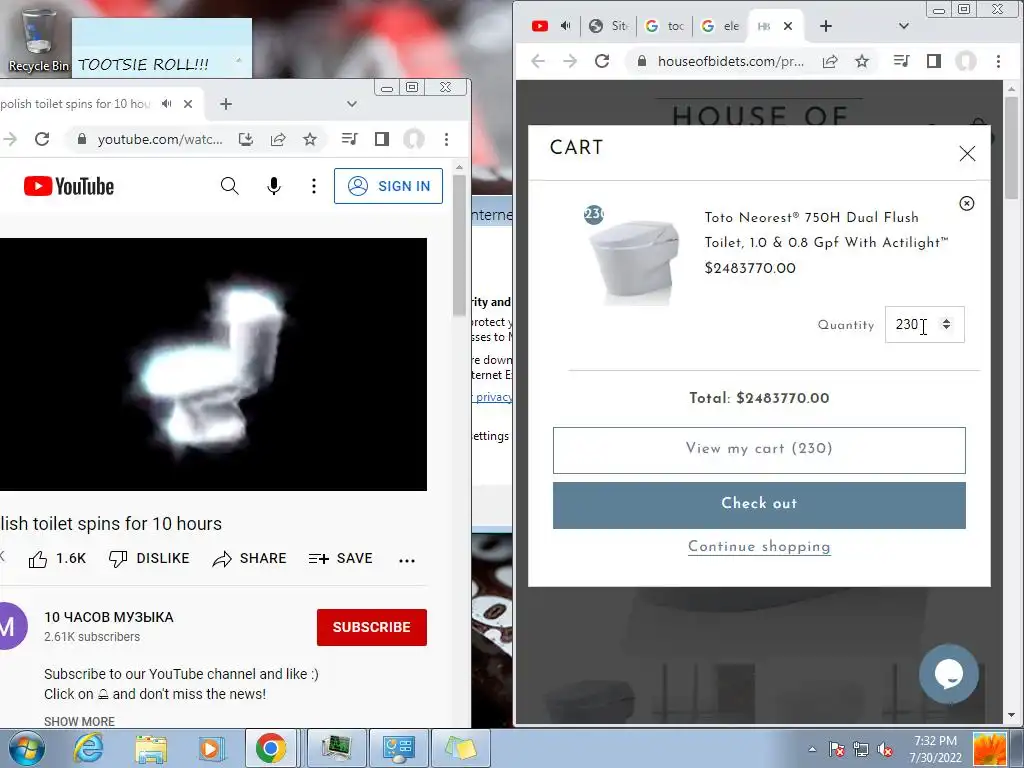
Task: Click SIGN IN button on YouTube
Action: (x=389, y=186)
